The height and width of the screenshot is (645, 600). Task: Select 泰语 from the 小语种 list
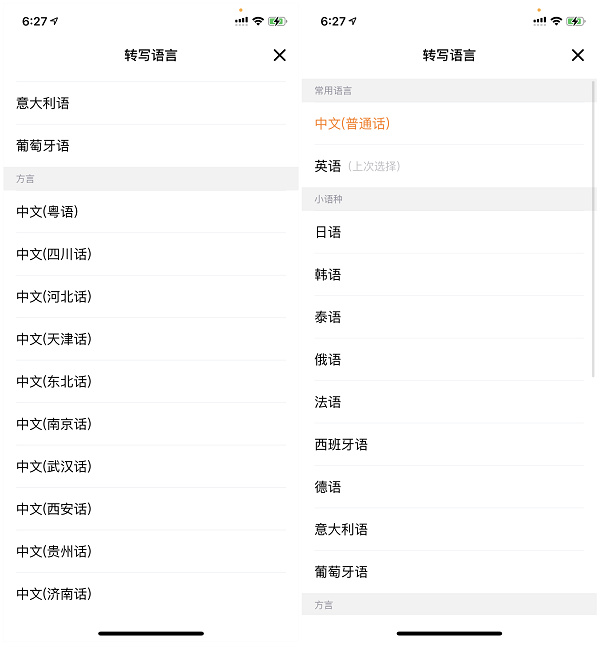449,317
